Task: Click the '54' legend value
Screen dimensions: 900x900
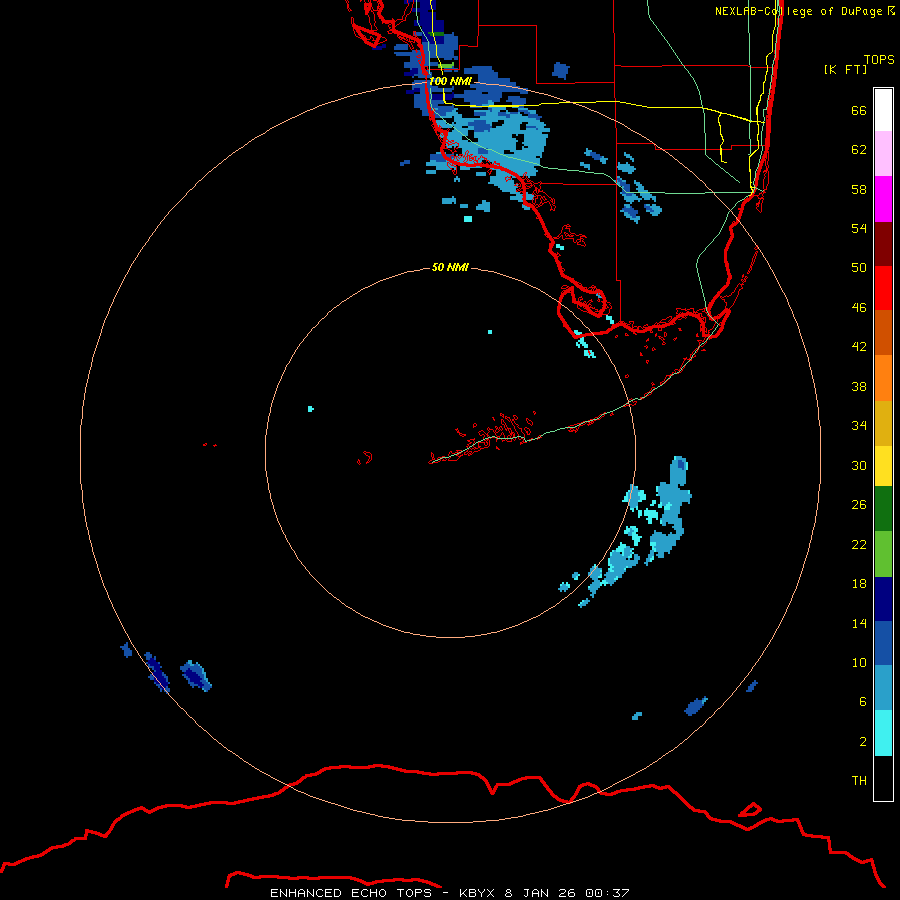Action: pyautogui.click(x=859, y=228)
